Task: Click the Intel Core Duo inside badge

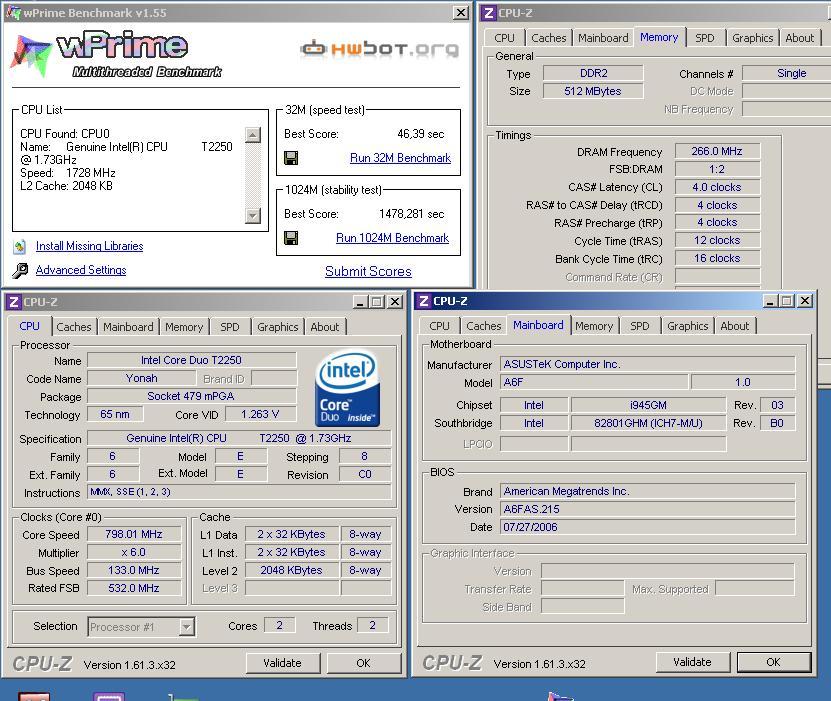Action: [347, 388]
